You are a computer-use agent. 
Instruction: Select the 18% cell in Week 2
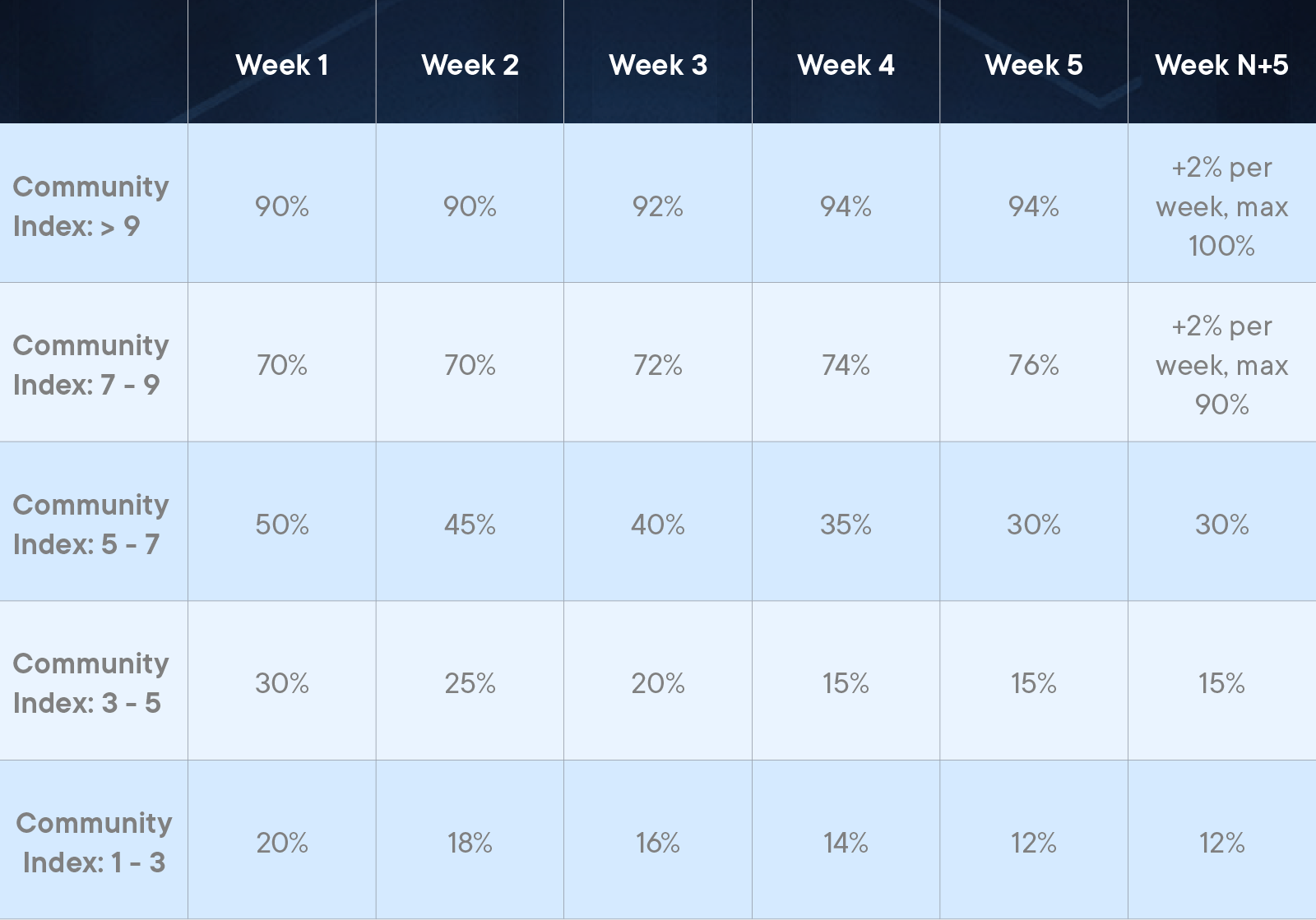[x=470, y=843]
